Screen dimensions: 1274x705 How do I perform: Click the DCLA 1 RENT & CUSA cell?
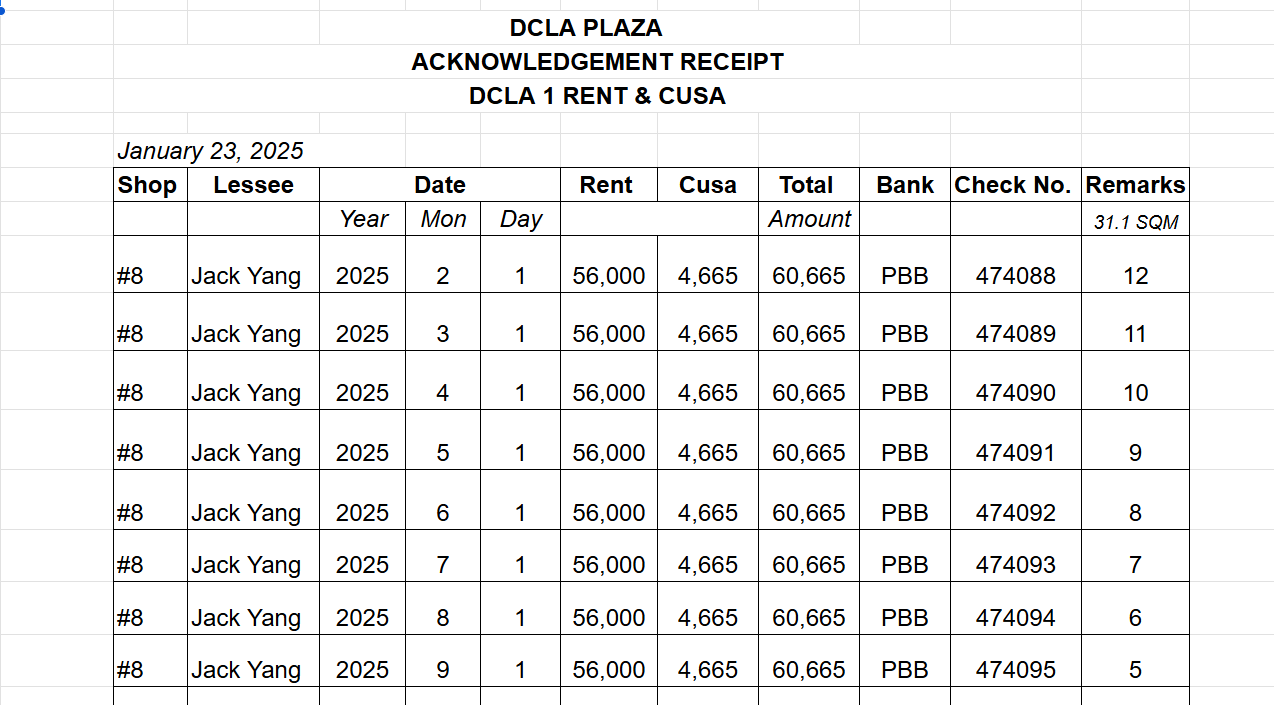(x=597, y=96)
